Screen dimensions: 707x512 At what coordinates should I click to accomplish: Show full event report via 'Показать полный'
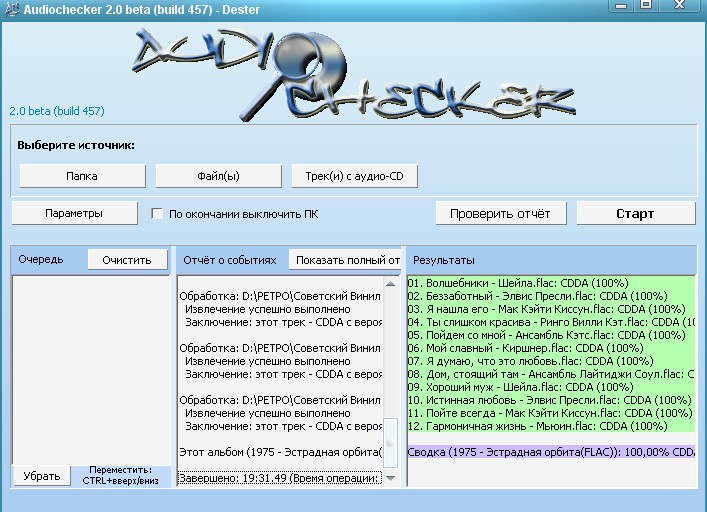point(346,260)
